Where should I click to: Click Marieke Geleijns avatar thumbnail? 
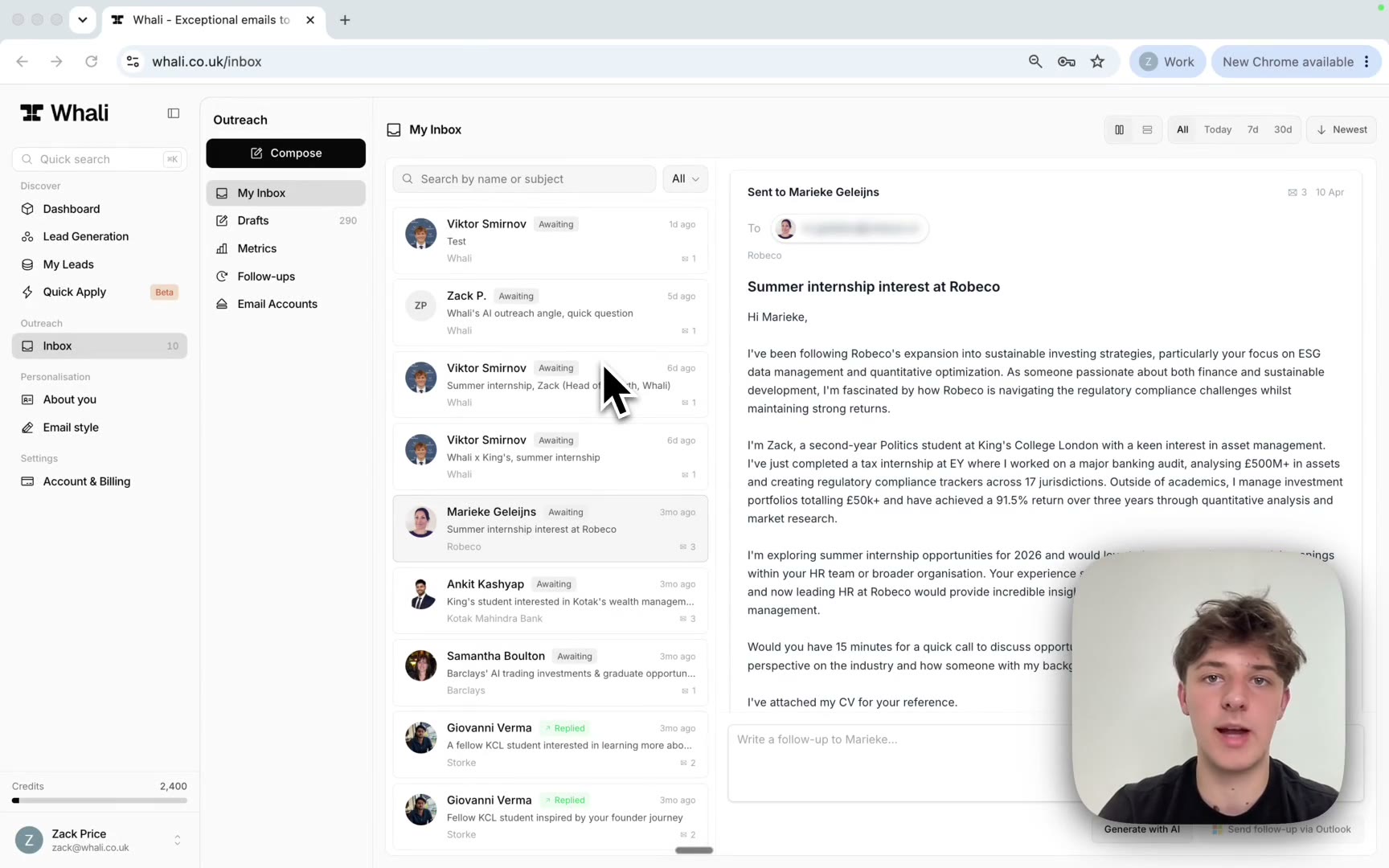coord(420,522)
